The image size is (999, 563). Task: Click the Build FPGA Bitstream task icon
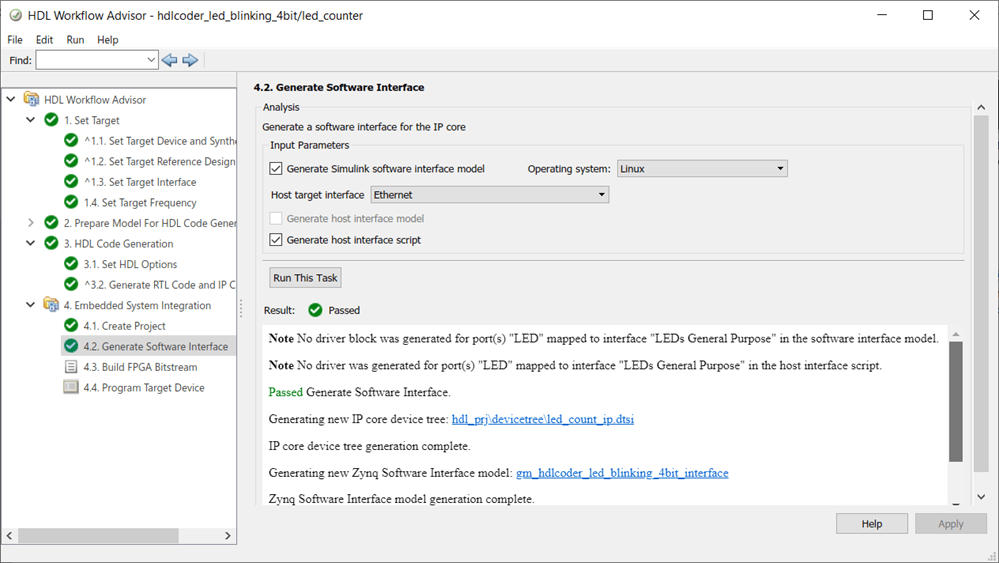(71, 367)
